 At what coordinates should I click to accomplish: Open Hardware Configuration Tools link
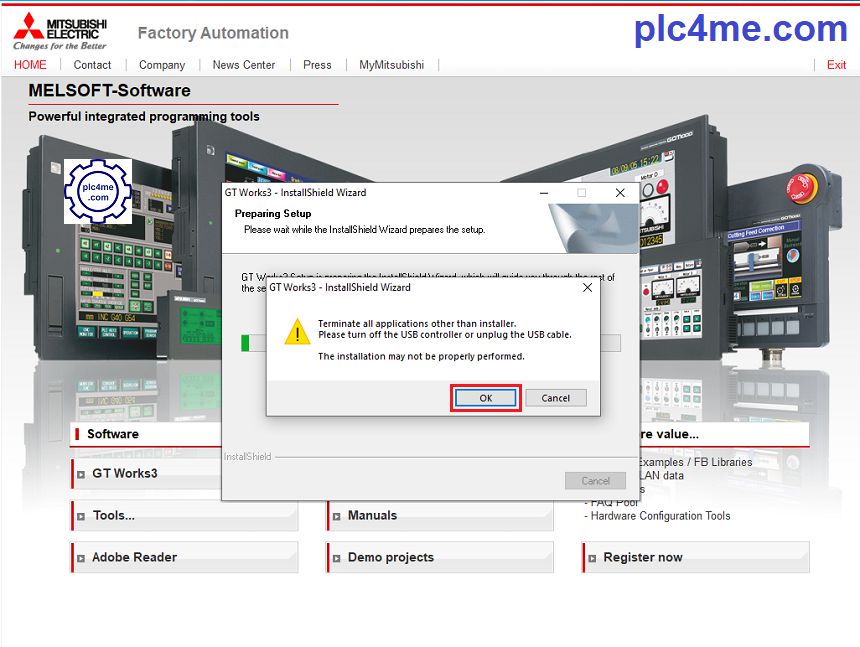tap(660, 516)
